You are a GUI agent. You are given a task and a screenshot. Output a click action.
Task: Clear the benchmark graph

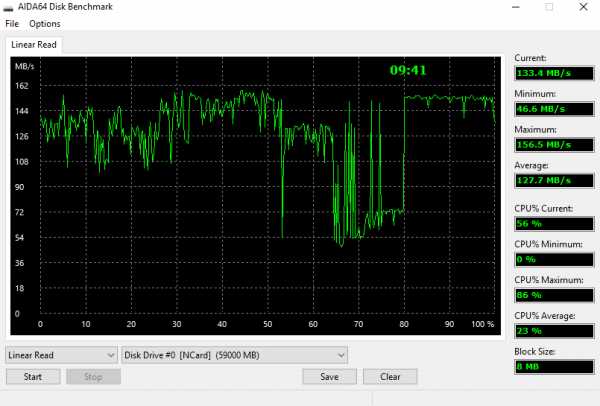click(390, 377)
